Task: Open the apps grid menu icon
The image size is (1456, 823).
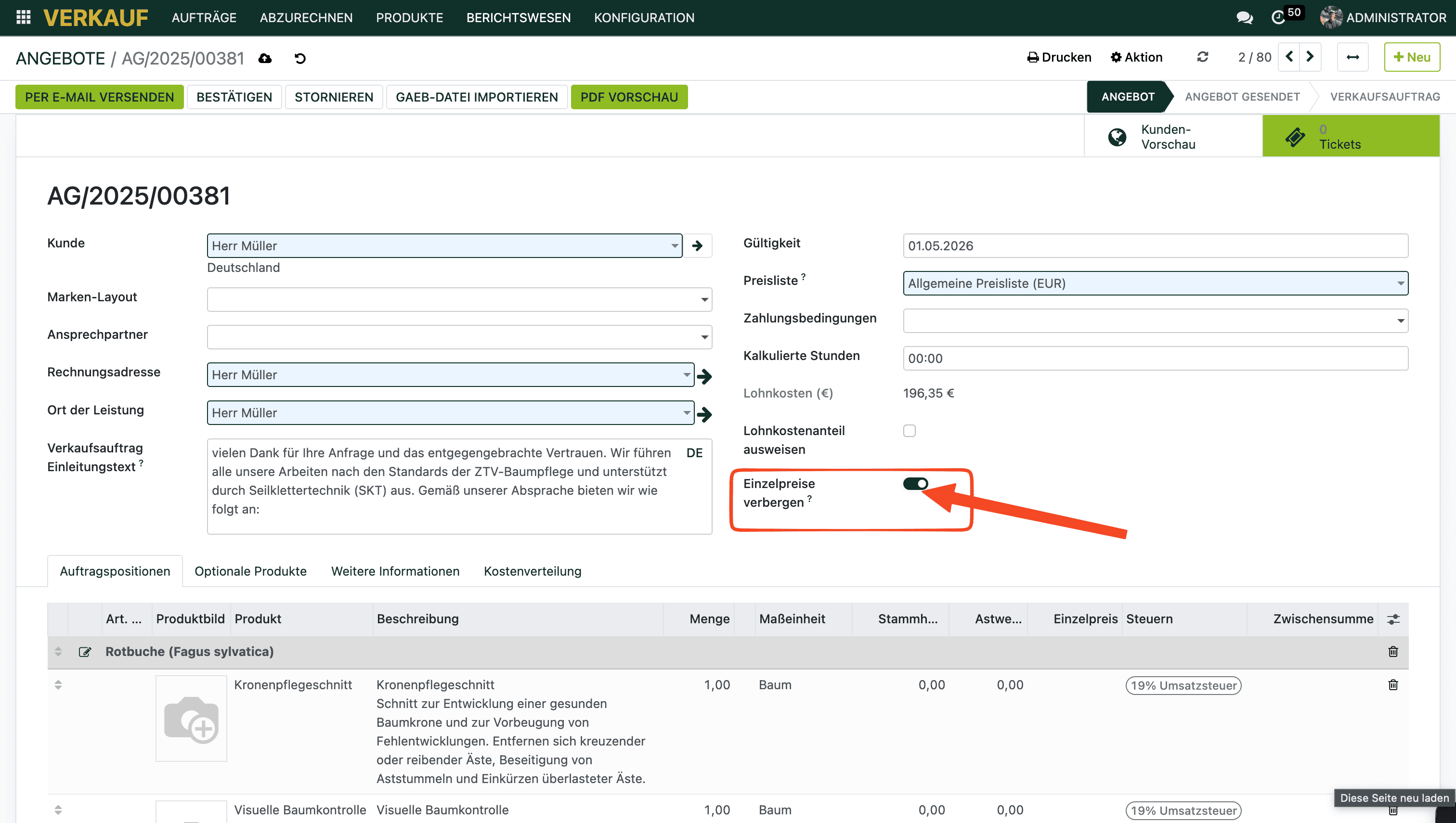Action: [x=23, y=17]
